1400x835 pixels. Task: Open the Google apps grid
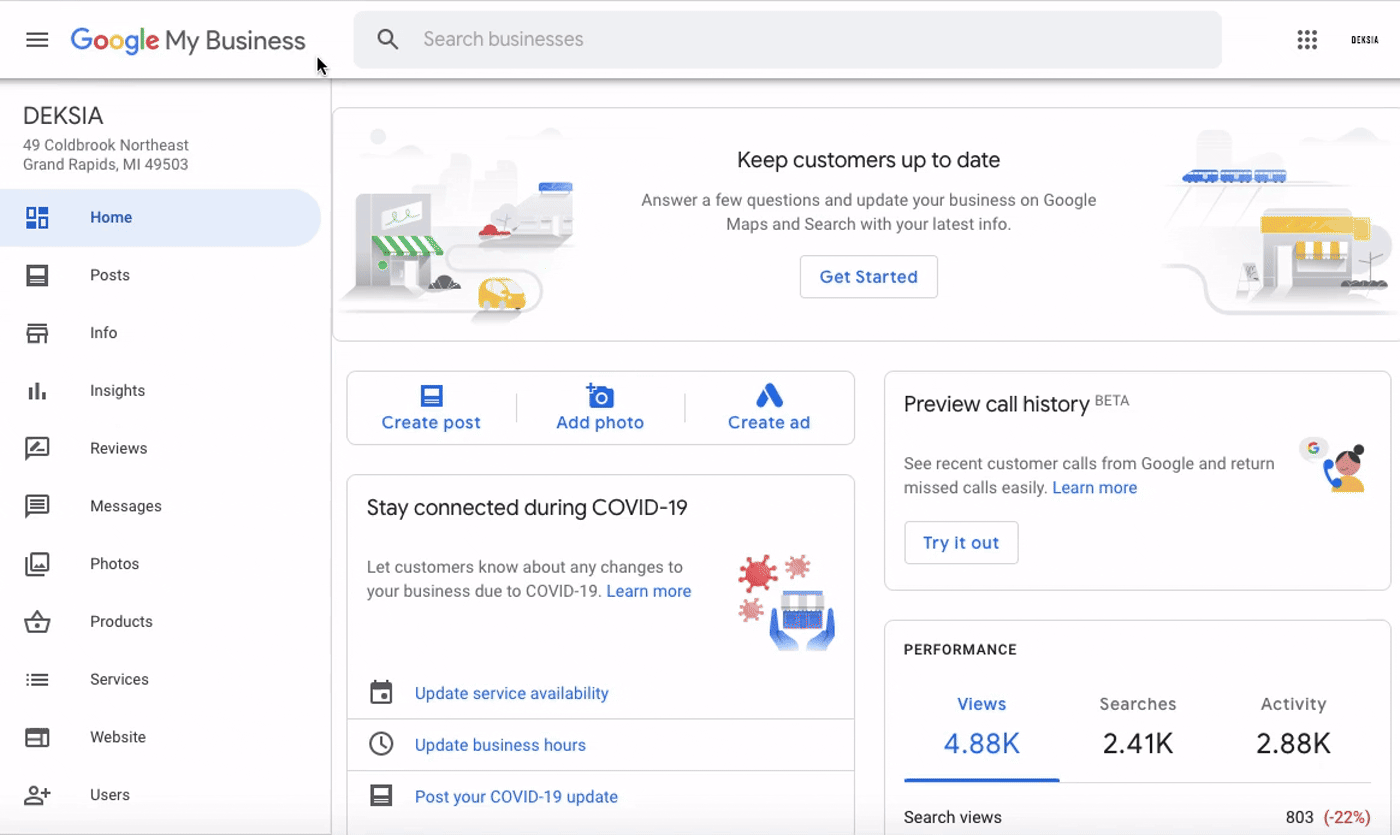(x=1307, y=40)
